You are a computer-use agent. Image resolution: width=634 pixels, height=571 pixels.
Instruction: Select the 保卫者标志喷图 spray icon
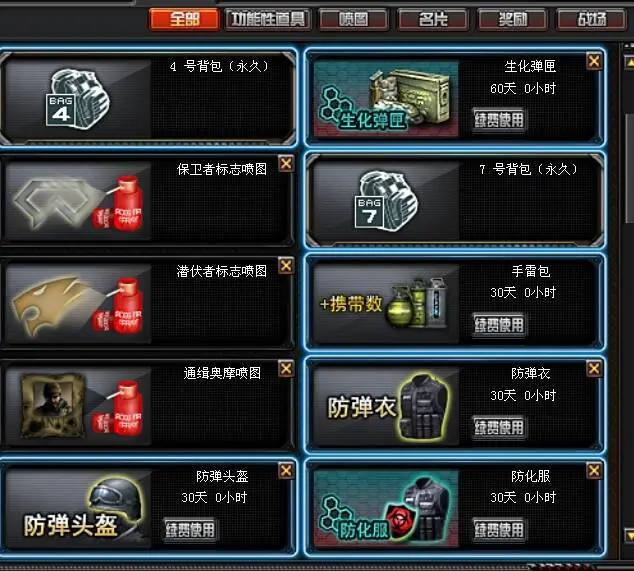78,201
